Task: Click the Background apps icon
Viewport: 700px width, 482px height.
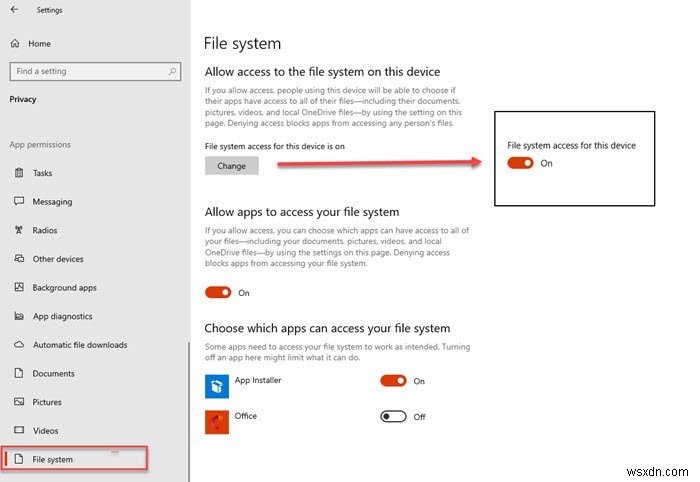Action: pyautogui.click(x=19, y=288)
